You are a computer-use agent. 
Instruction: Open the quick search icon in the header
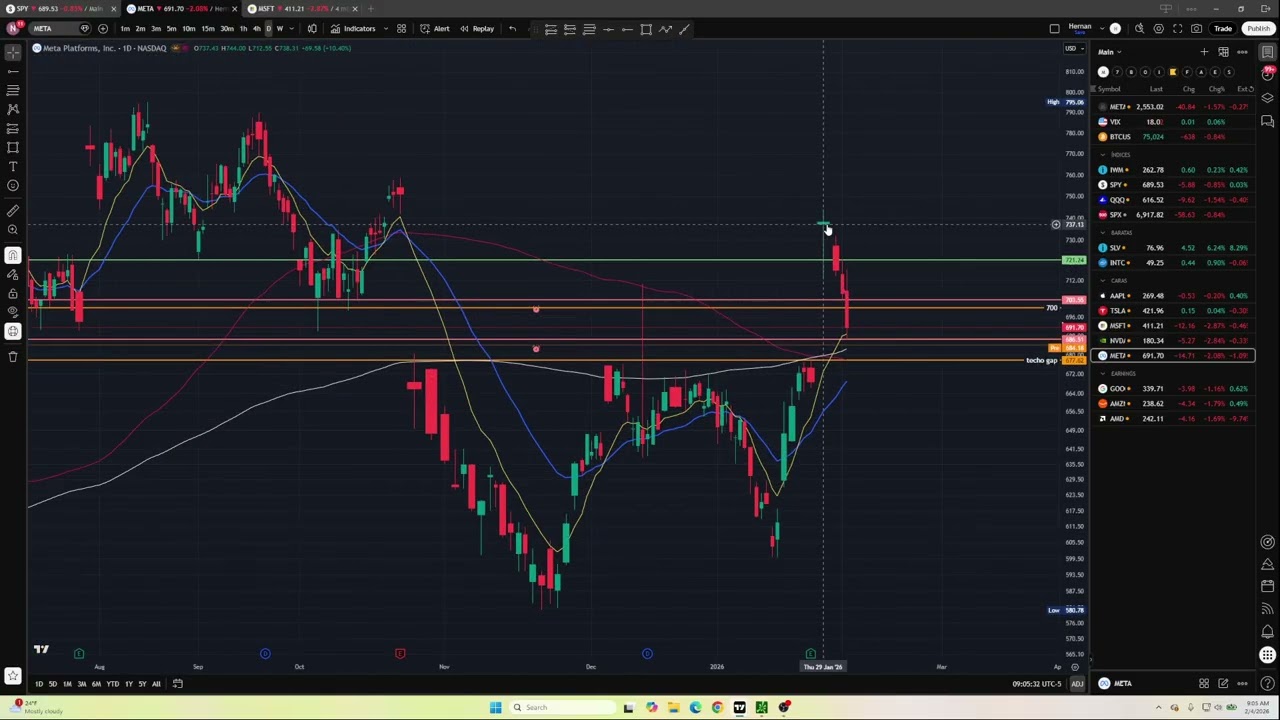[x=1139, y=28]
